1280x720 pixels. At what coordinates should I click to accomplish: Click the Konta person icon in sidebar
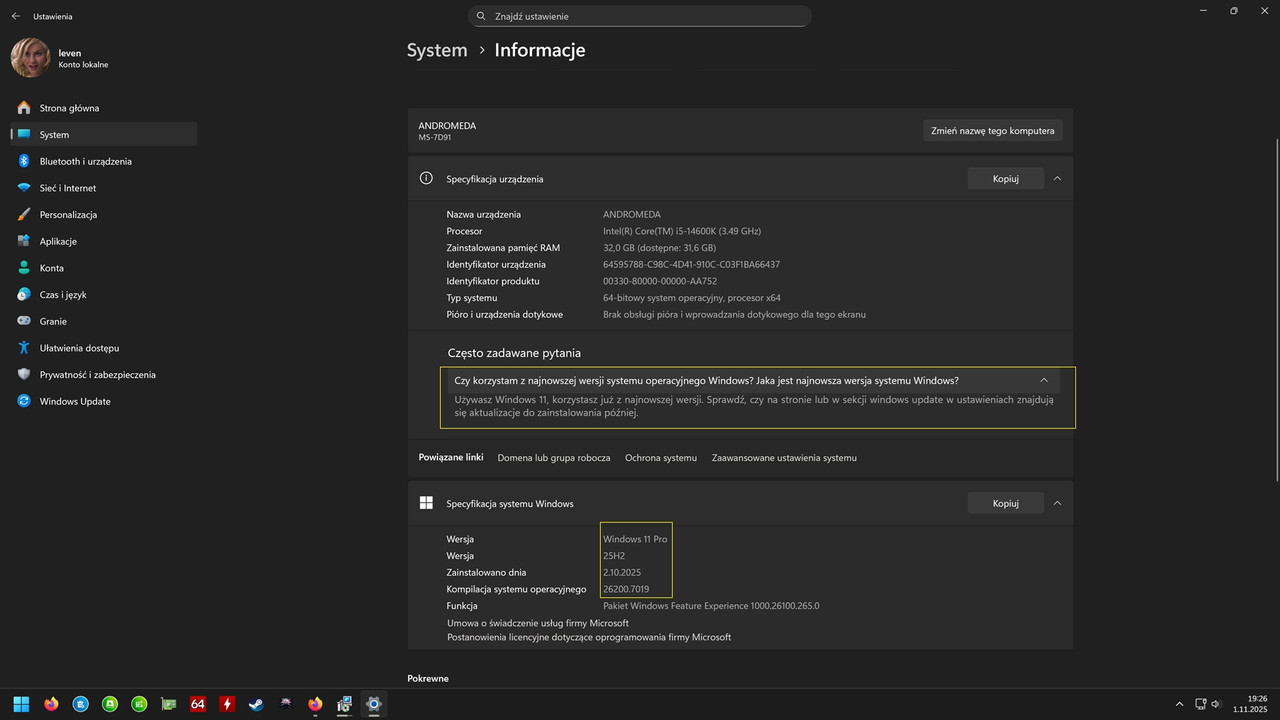point(24,268)
